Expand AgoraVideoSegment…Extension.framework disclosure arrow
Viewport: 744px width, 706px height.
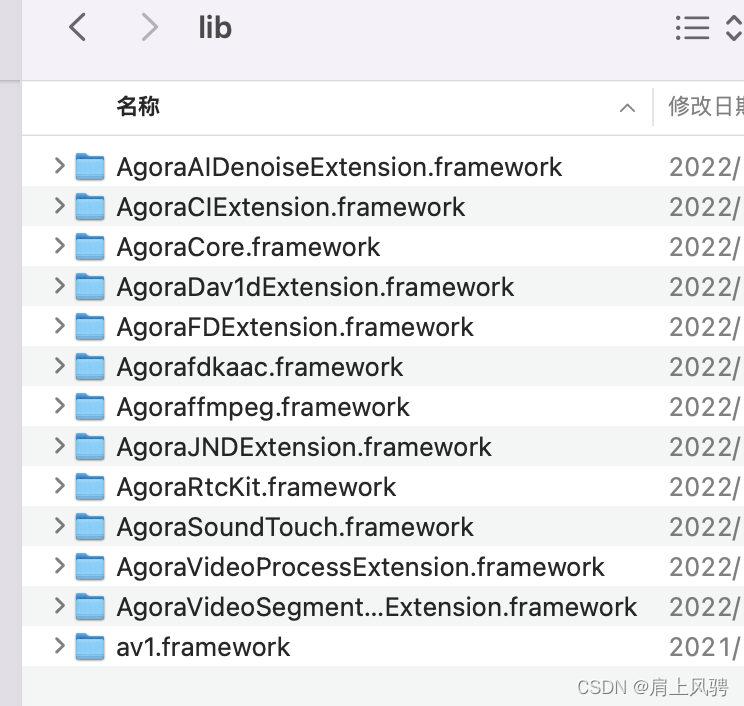click(x=59, y=606)
